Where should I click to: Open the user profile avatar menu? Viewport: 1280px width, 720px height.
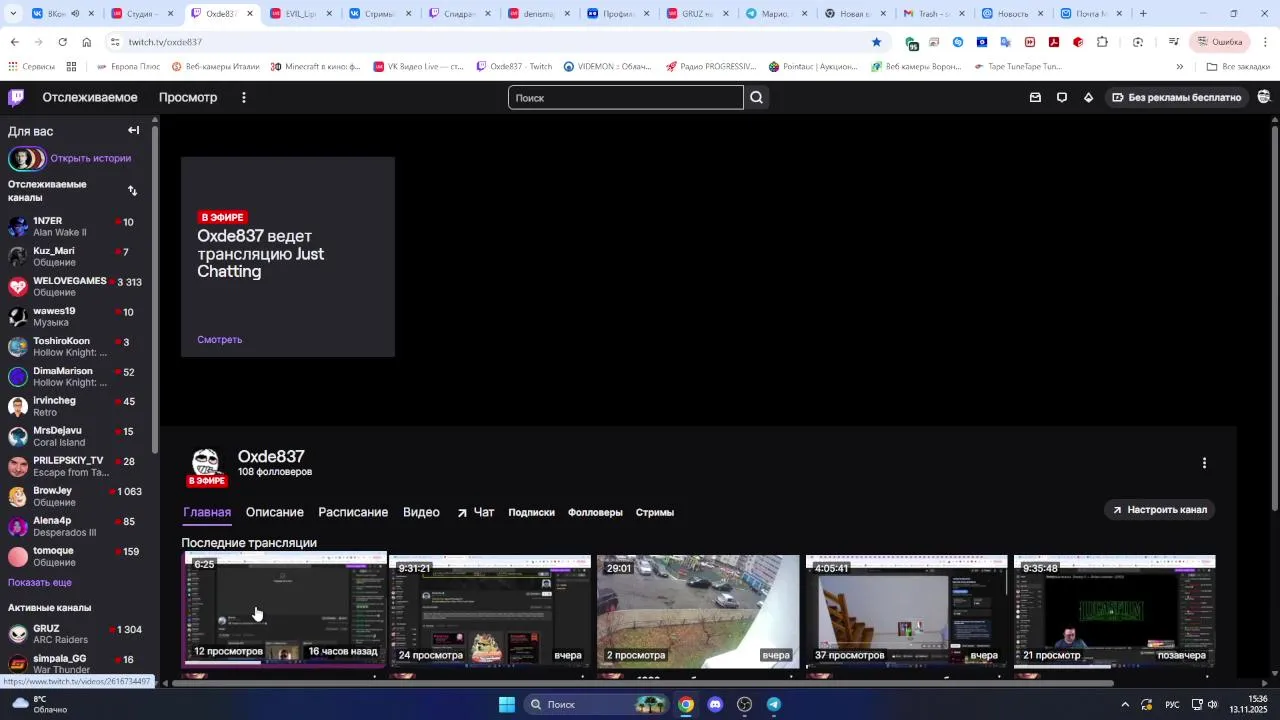(1264, 97)
